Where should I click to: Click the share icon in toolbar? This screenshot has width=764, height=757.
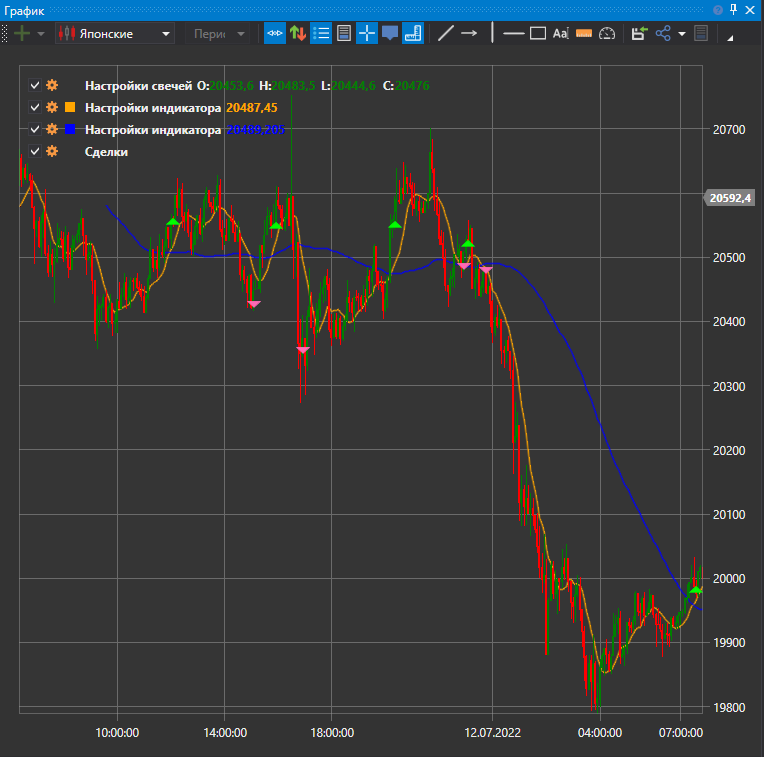pos(663,33)
